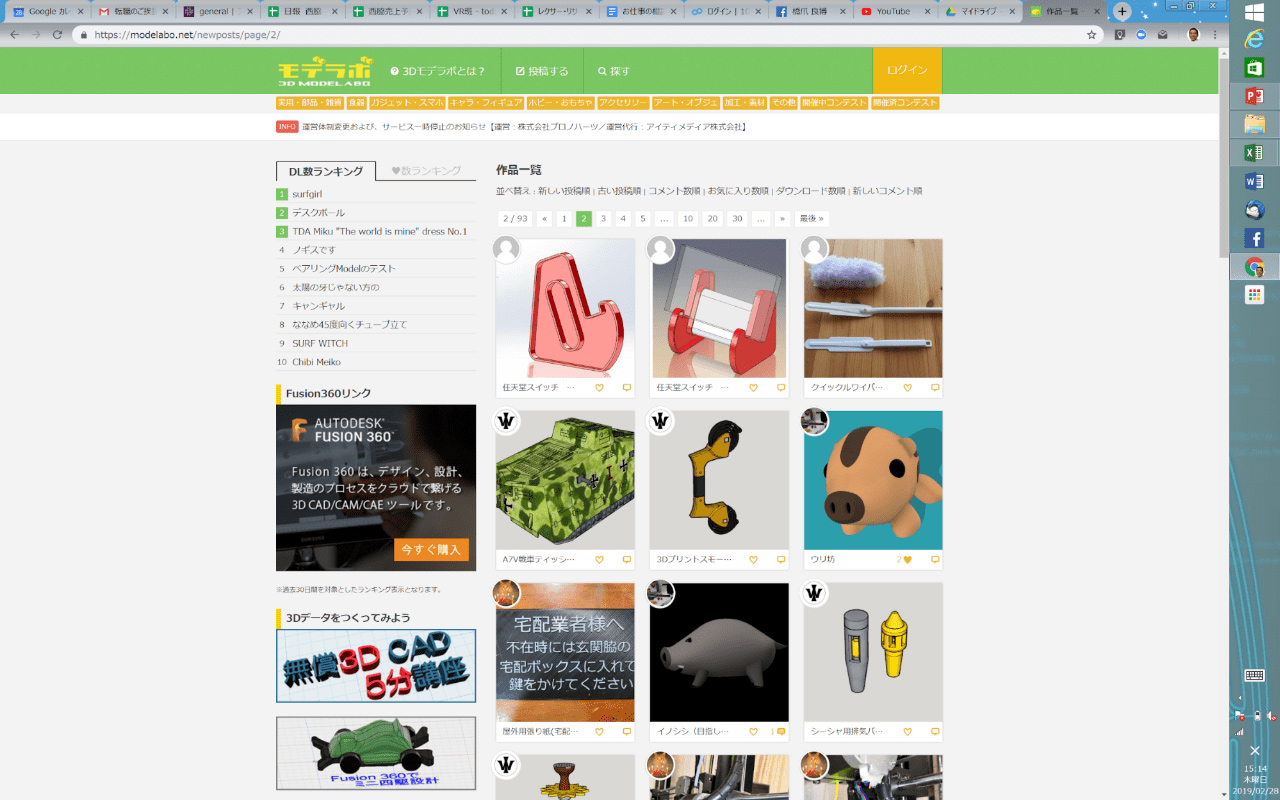Open the gray boar model thumbnail
Screen dimensions: 1280x800
(x=719, y=652)
